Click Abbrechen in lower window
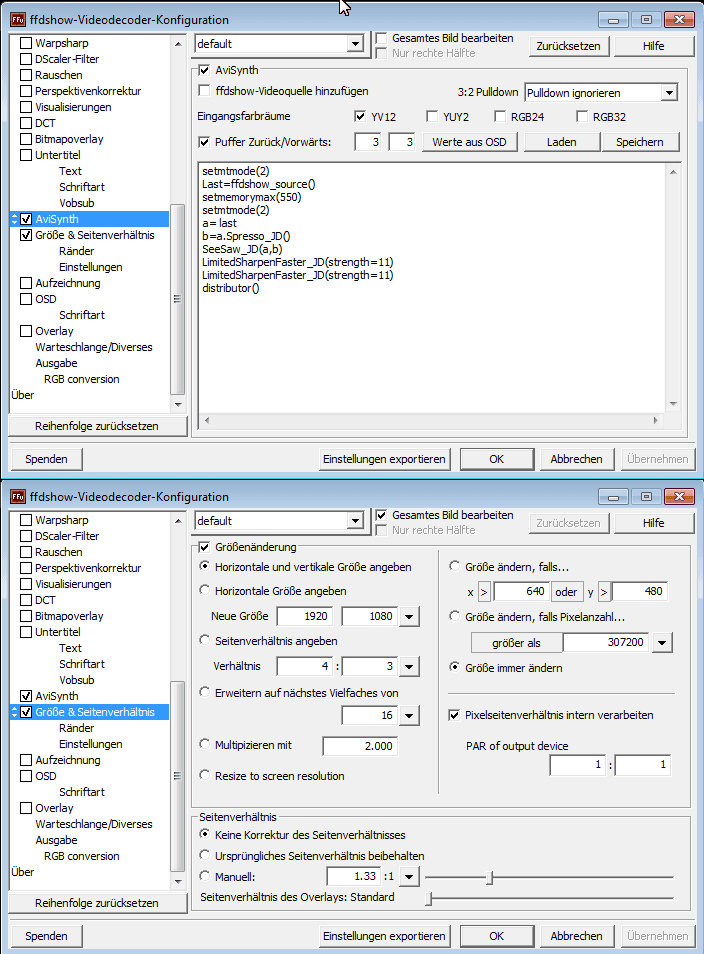This screenshot has height=954, width=704. pos(576,936)
